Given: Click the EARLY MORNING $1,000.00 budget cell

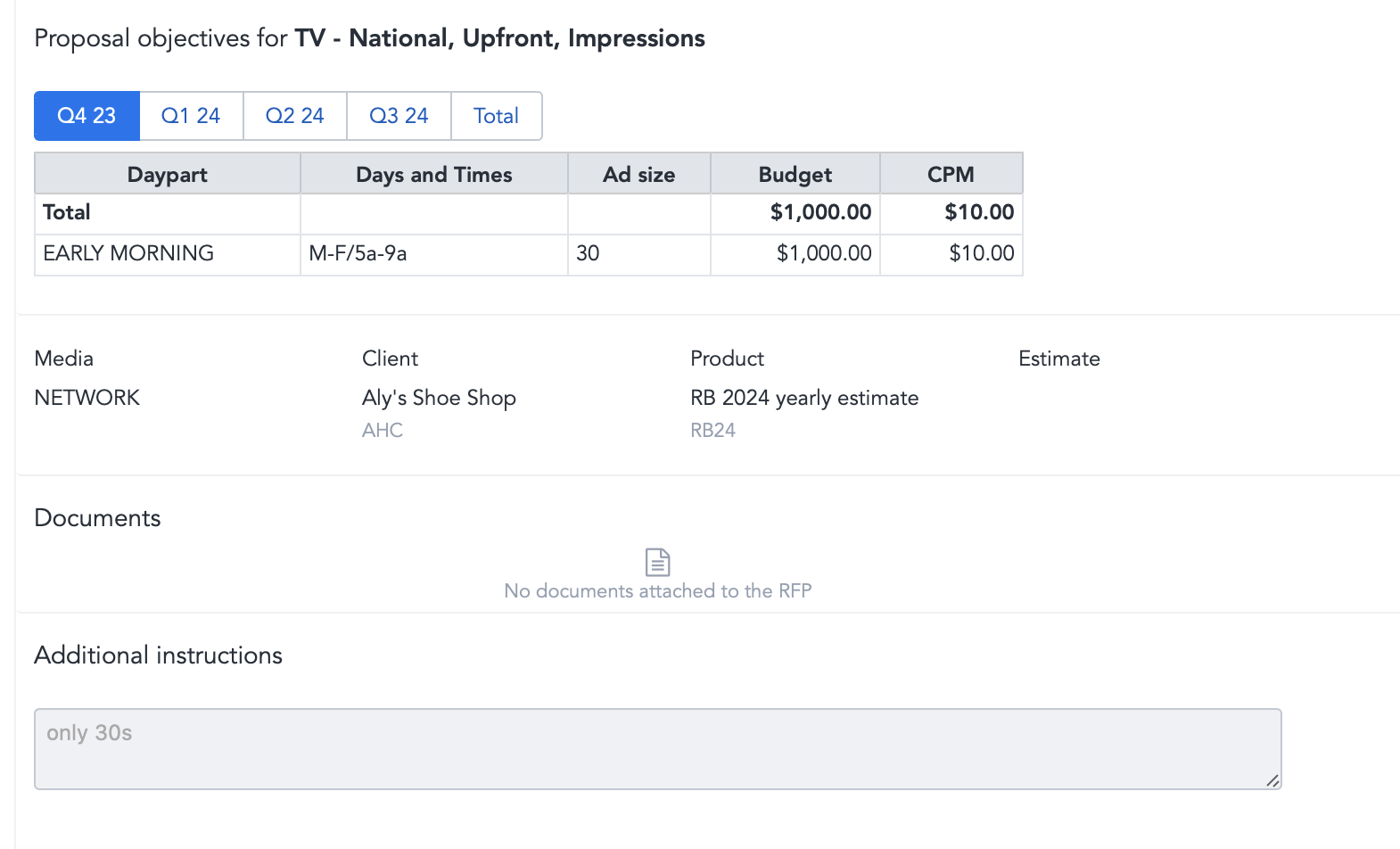Looking at the screenshot, I should [795, 254].
